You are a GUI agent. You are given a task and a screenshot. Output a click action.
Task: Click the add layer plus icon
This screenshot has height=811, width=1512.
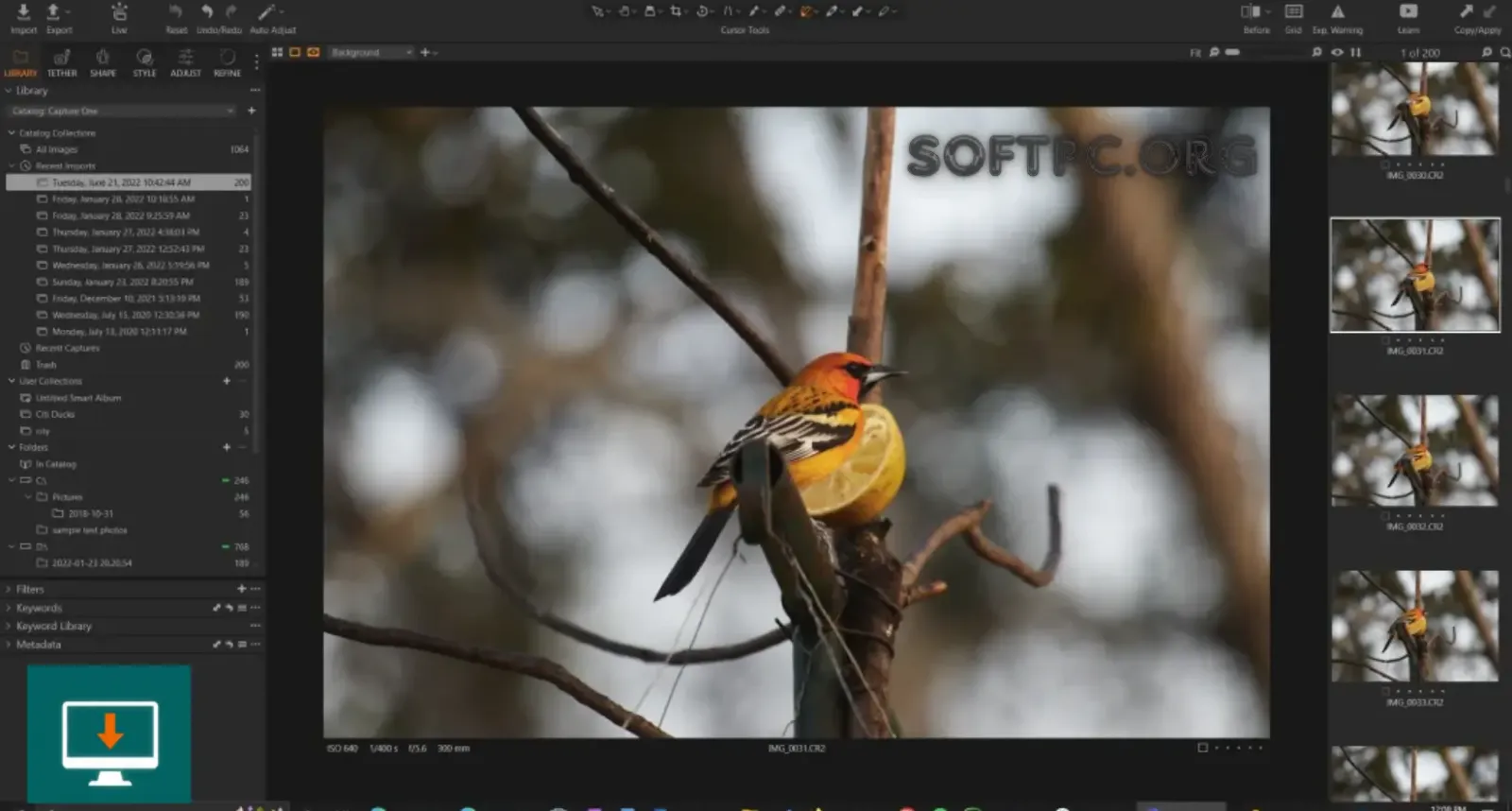click(x=425, y=52)
